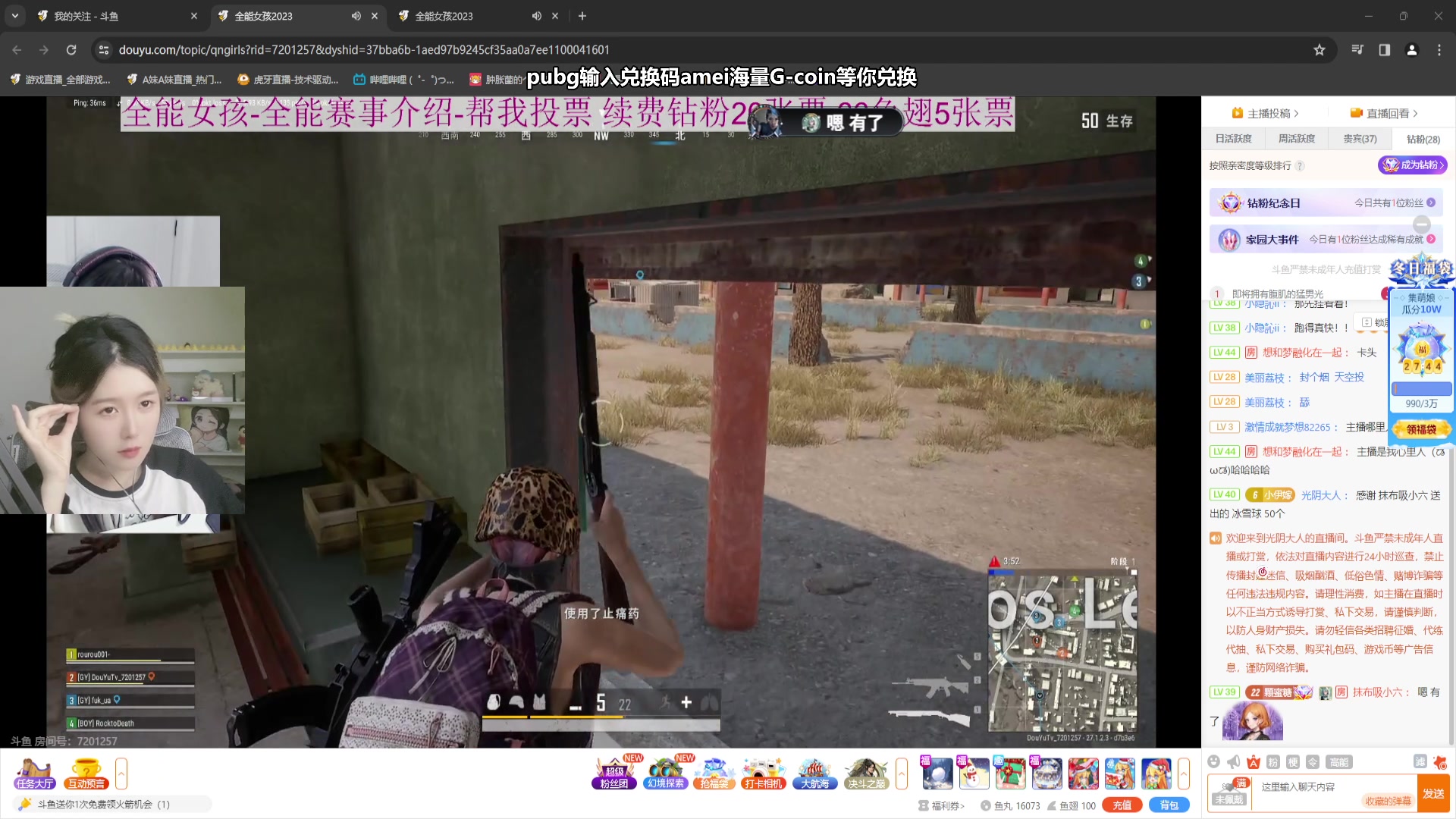The image size is (1456, 819).
Task: Click the 未佩戴 fan badge selector
Action: [x=1229, y=793]
